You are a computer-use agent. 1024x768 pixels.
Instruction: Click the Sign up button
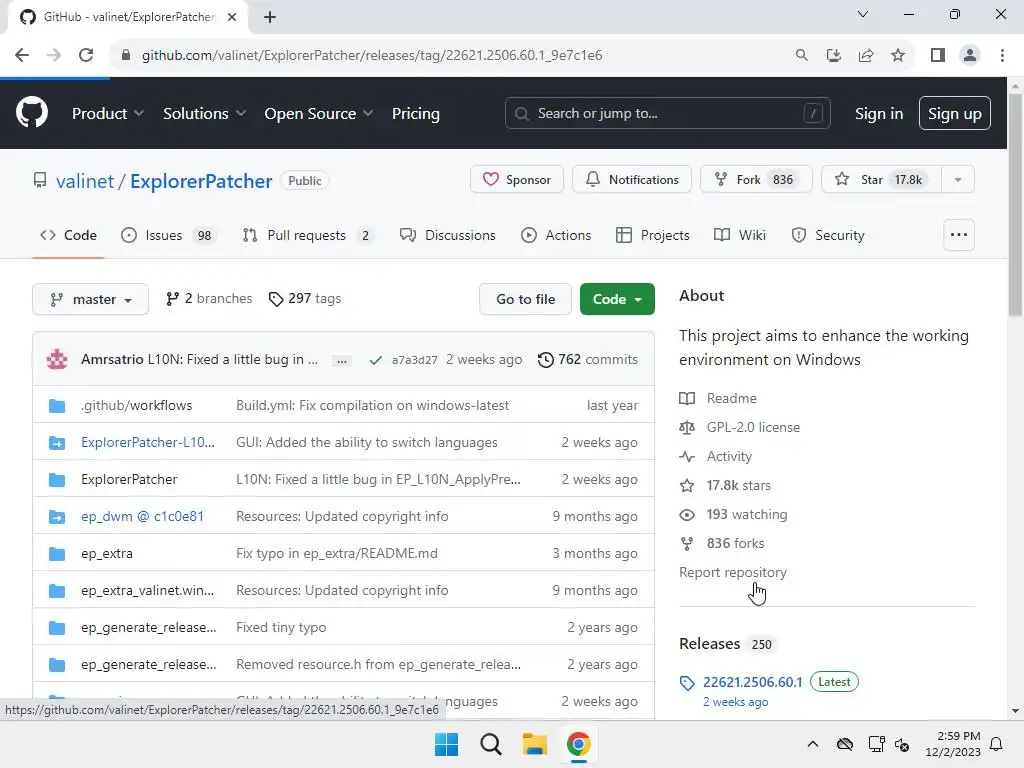click(x=954, y=113)
